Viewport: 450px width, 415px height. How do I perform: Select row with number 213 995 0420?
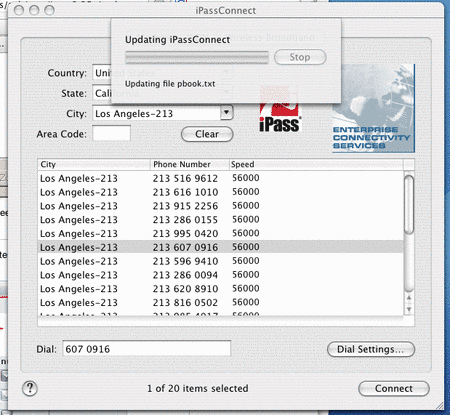coord(221,233)
